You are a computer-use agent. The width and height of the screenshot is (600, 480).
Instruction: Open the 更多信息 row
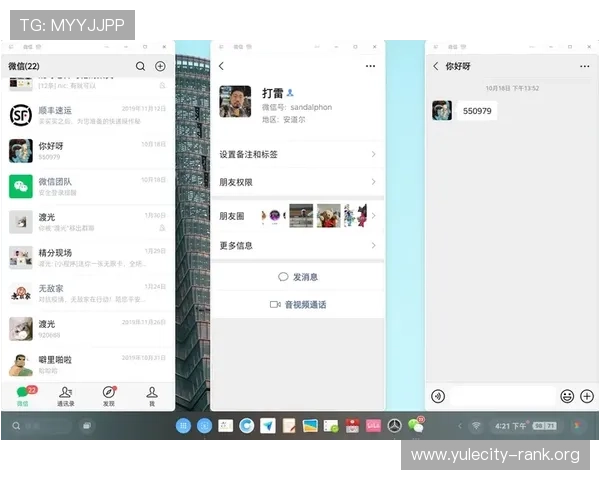(297, 245)
